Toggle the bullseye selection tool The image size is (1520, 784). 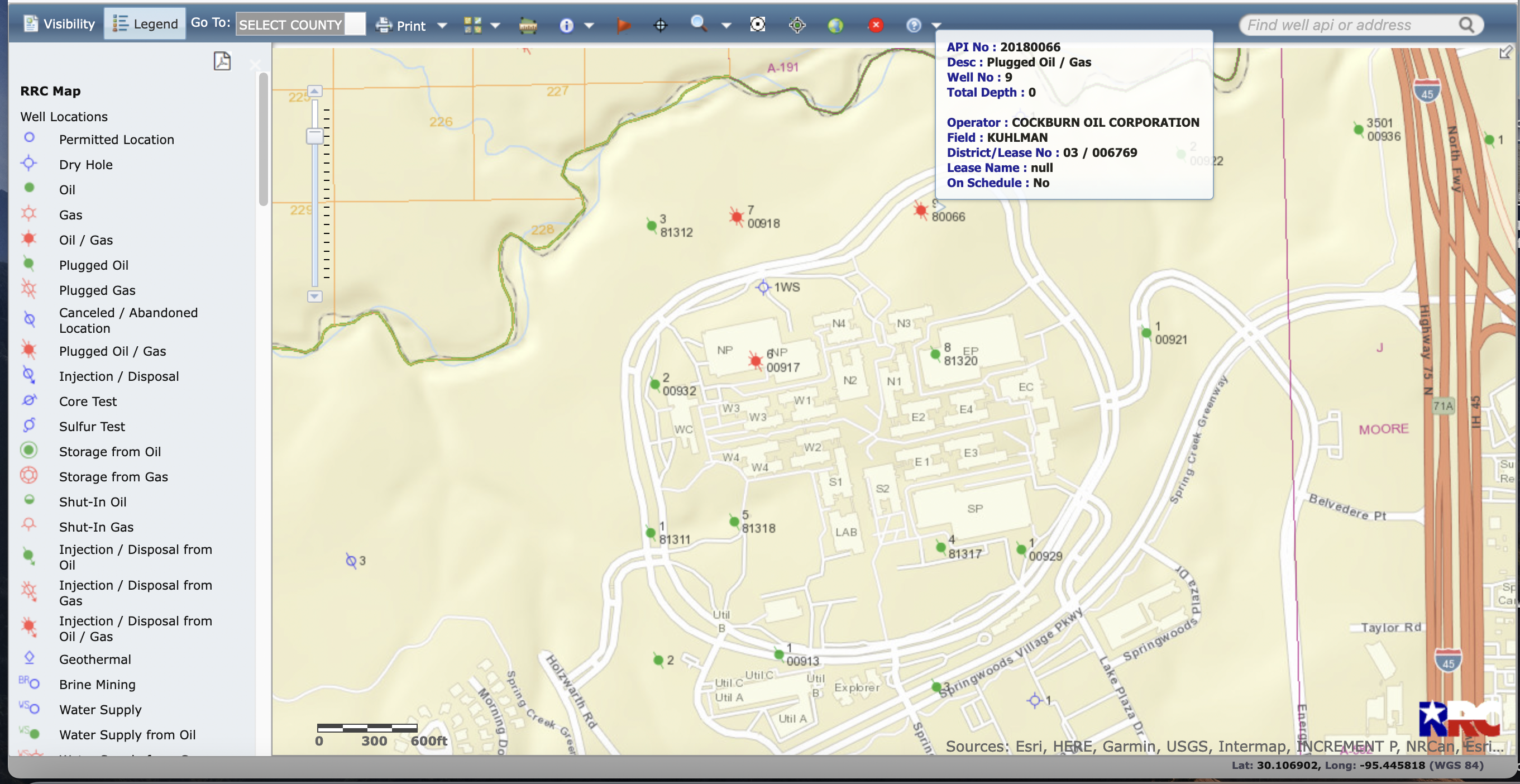pos(757,25)
